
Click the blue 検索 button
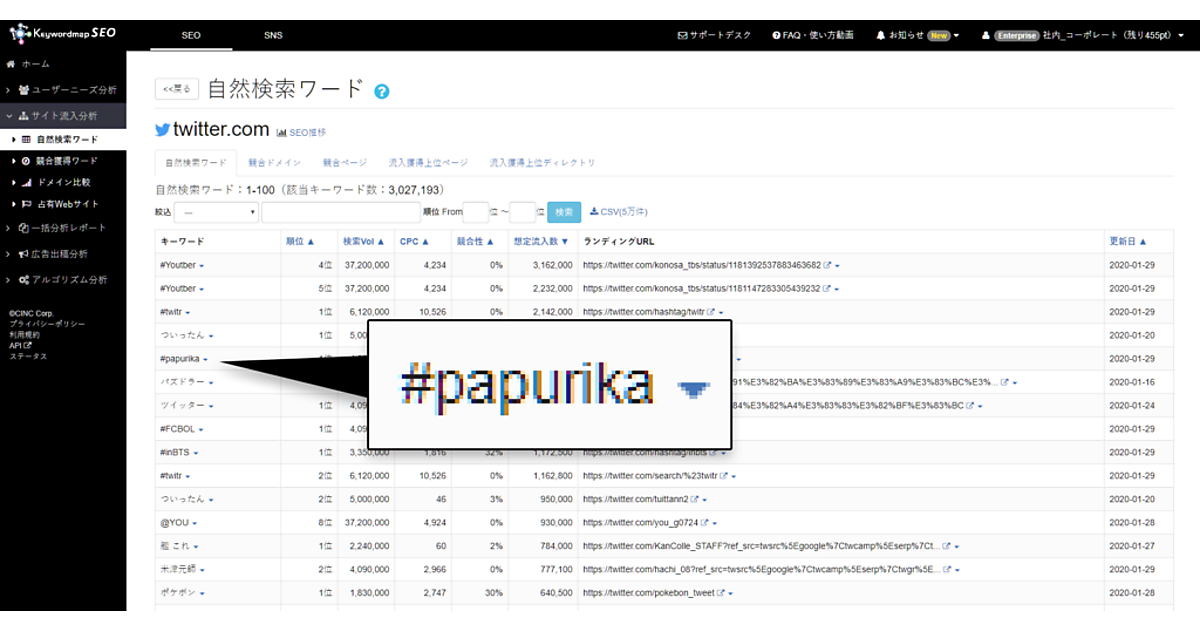click(564, 212)
